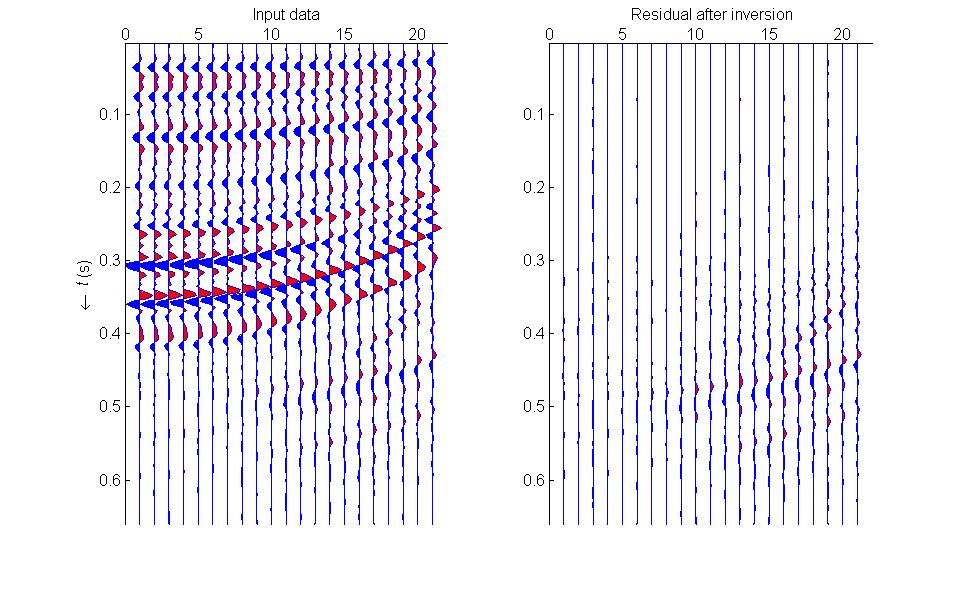963x589 pixels.
Task: Select x-axis tick 10 on Input data plot
Action: coord(271,34)
